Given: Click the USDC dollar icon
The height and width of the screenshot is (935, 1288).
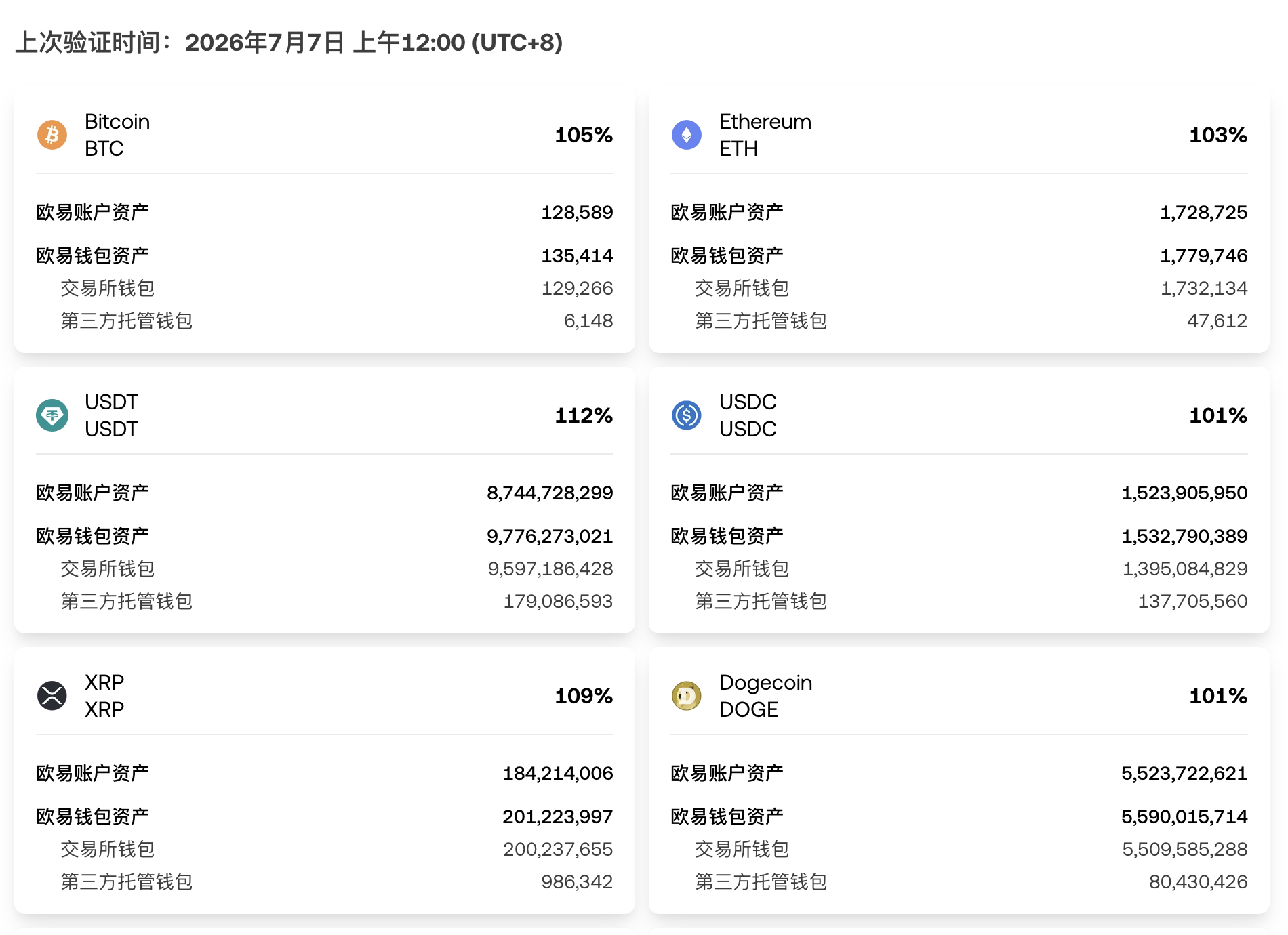Looking at the screenshot, I should click(x=687, y=415).
